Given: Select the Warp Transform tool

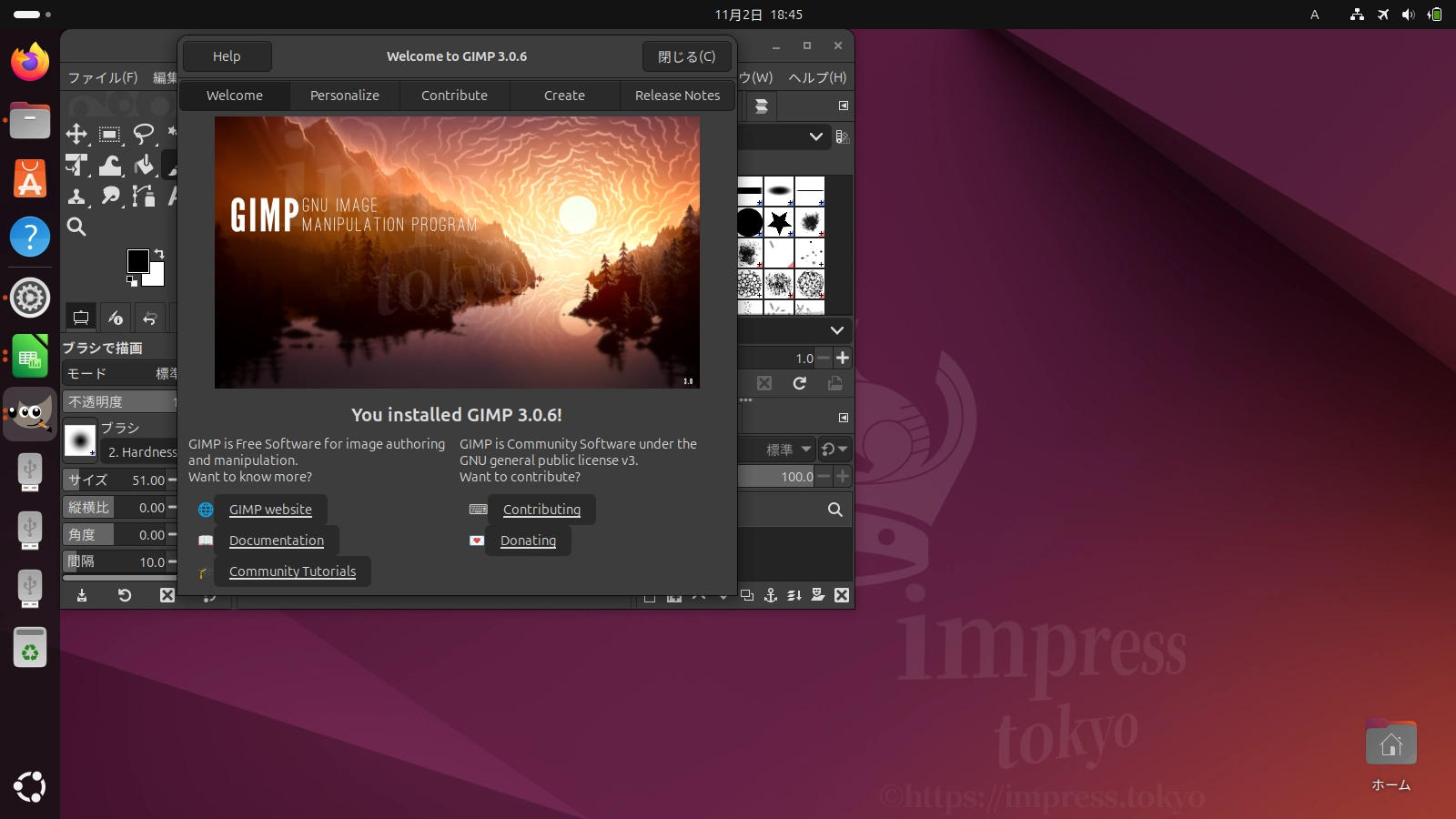Looking at the screenshot, I should click(x=110, y=166).
